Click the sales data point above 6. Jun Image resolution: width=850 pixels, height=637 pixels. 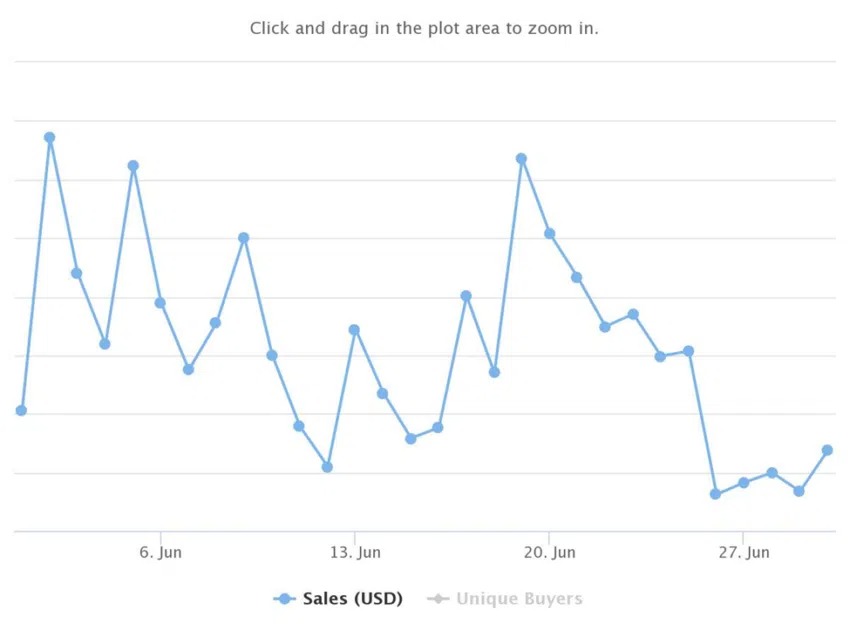[160, 303]
